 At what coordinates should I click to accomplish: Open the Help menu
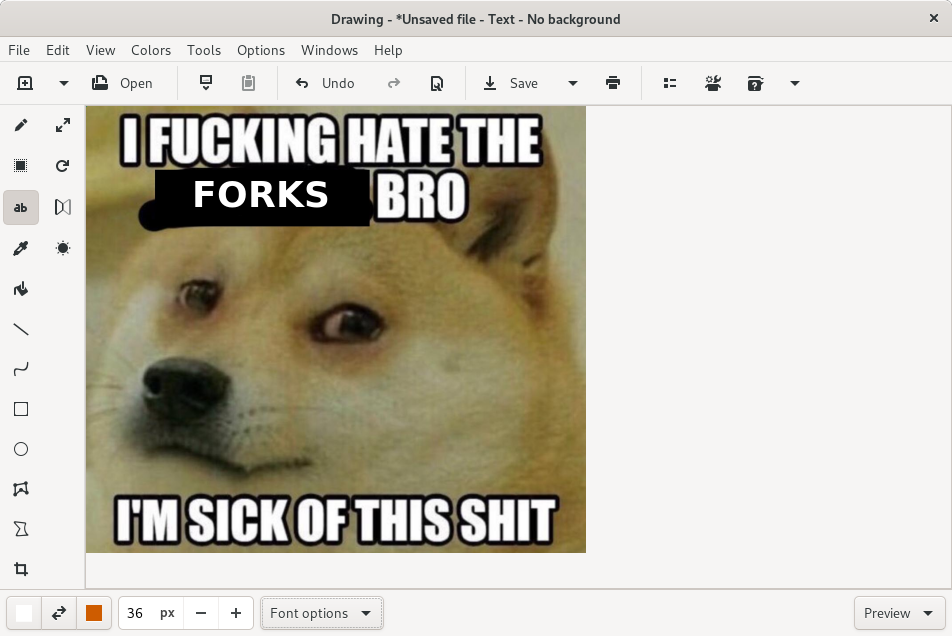coord(388,50)
